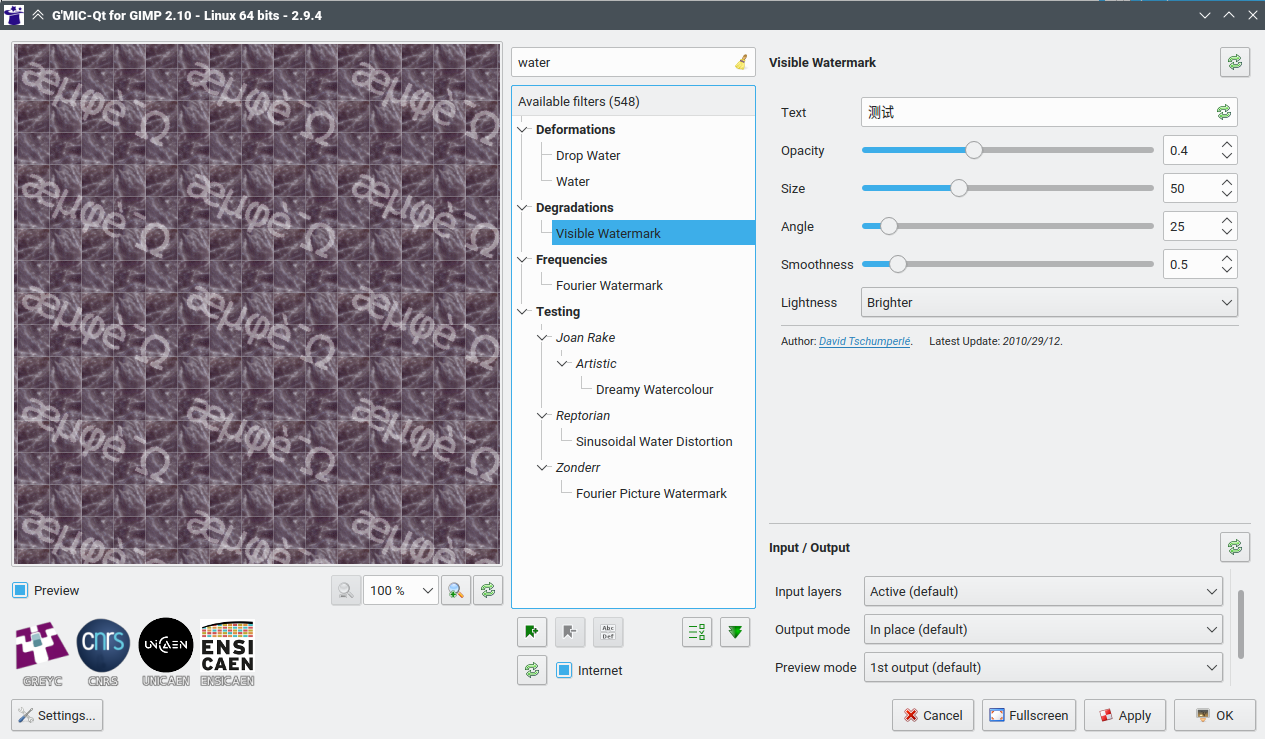Viewport: 1265px width, 739px height.
Task: Click the add fave icon
Action: point(532,632)
